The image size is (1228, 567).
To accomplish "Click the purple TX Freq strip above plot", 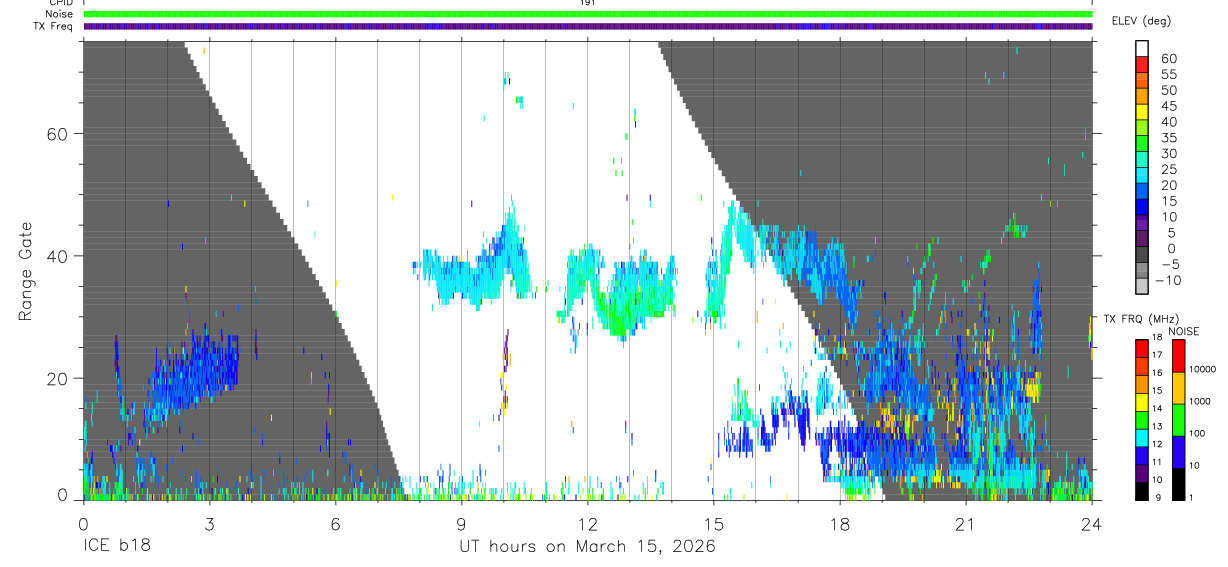I will 588,26.
